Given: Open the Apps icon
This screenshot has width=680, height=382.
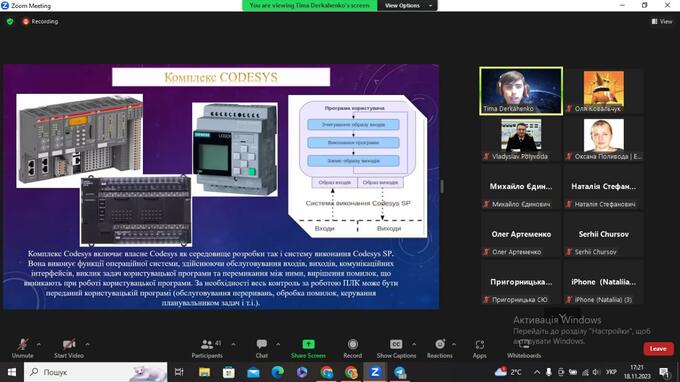Looking at the screenshot, I should point(480,344).
